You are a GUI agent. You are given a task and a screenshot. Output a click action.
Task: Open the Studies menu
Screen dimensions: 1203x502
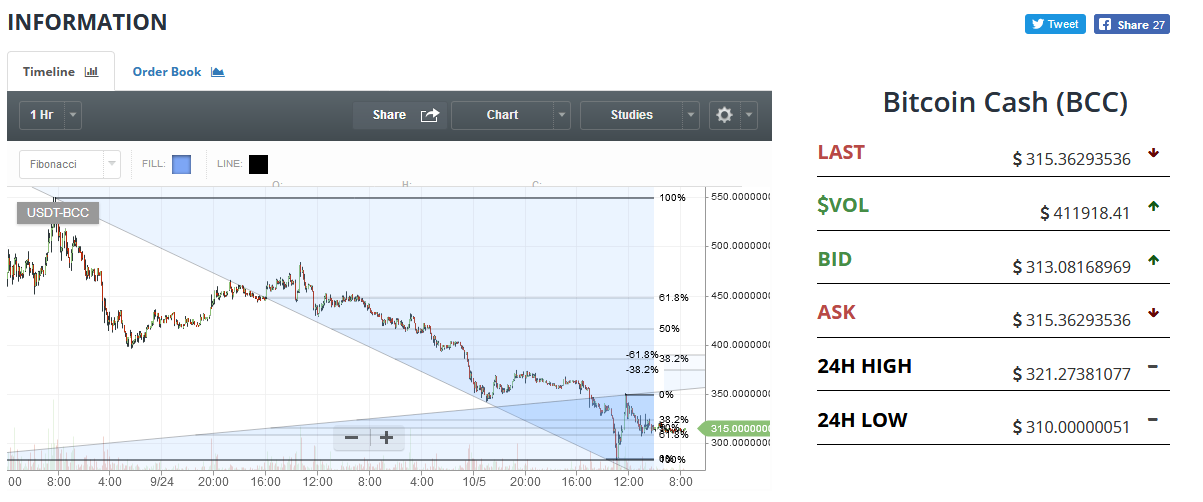tap(631, 115)
